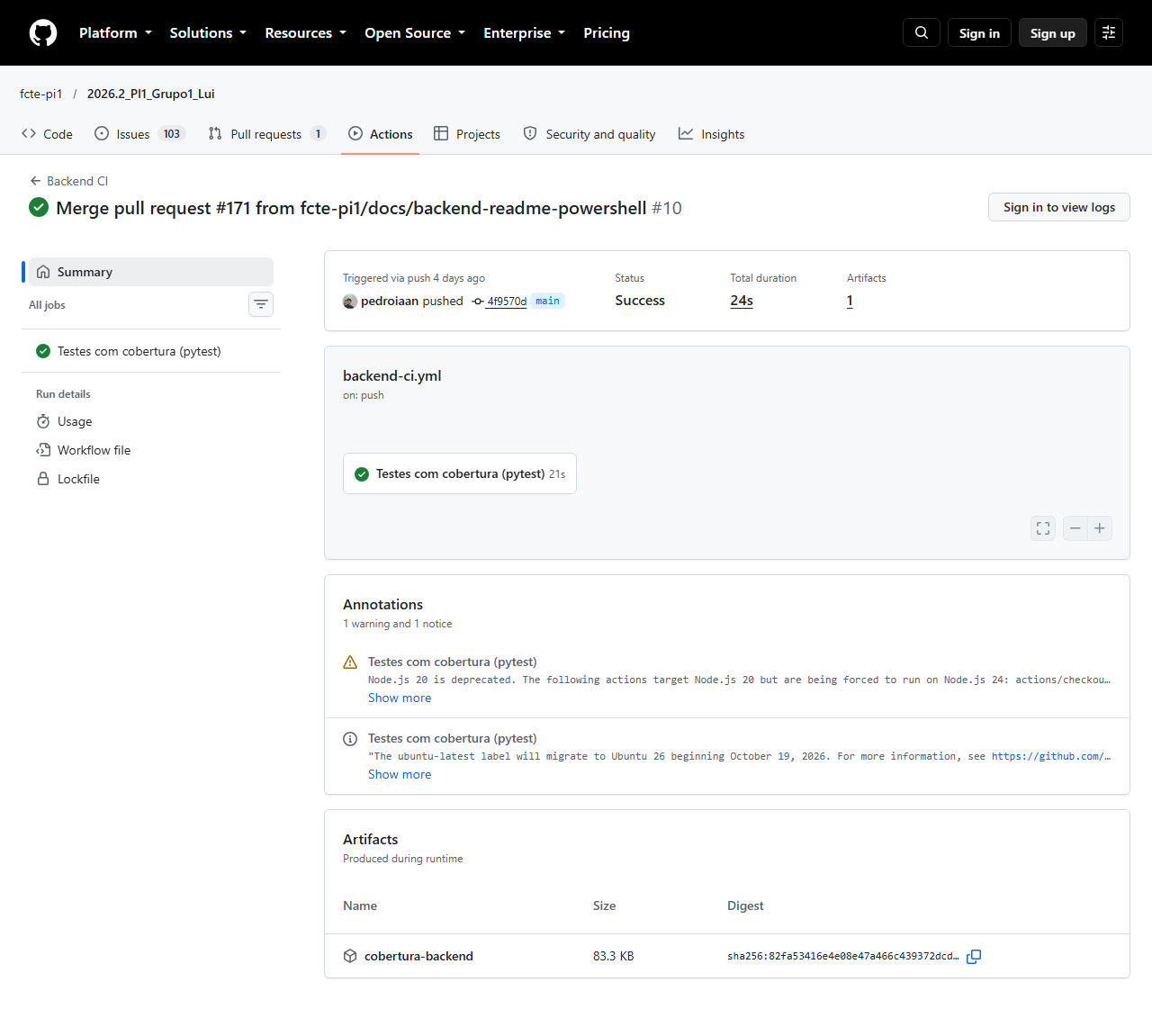Open the cobertura-backend artifact
The image size is (1152, 1036).
click(418, 956)
